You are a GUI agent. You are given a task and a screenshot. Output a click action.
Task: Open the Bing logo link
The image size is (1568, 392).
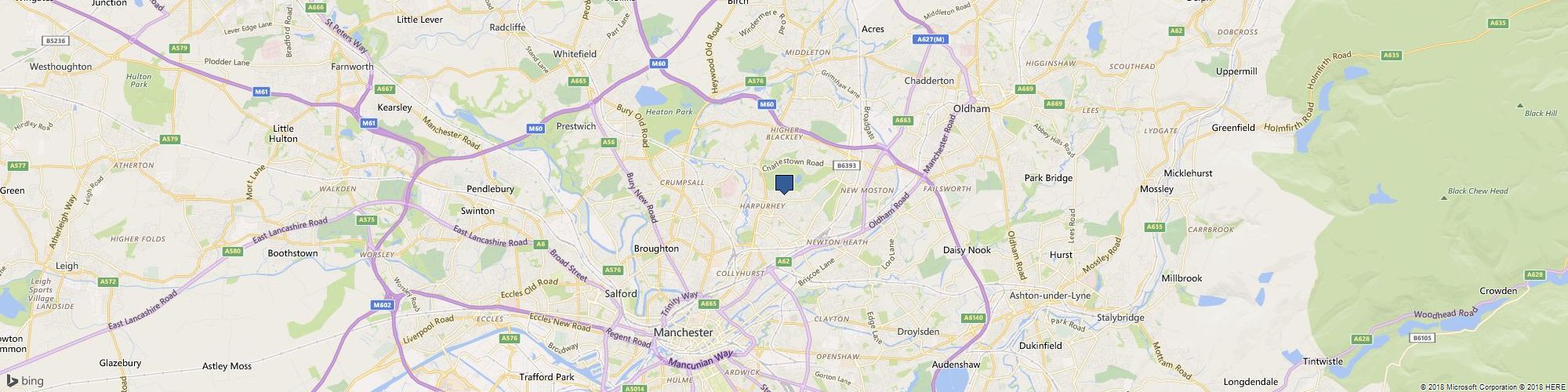click(x=26, y=381)
